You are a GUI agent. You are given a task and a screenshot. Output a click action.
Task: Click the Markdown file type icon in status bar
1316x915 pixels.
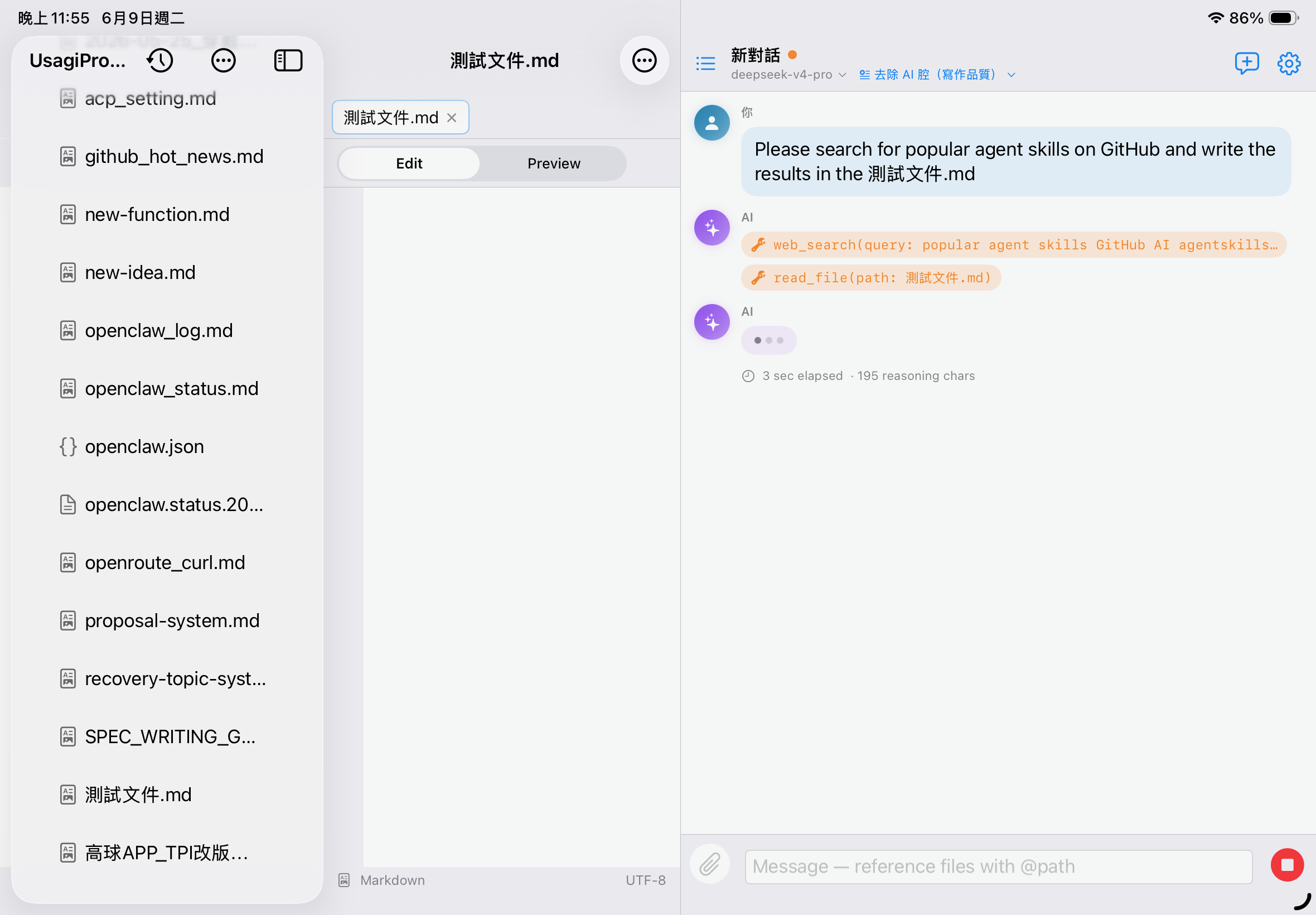click(x=343, y=880)
